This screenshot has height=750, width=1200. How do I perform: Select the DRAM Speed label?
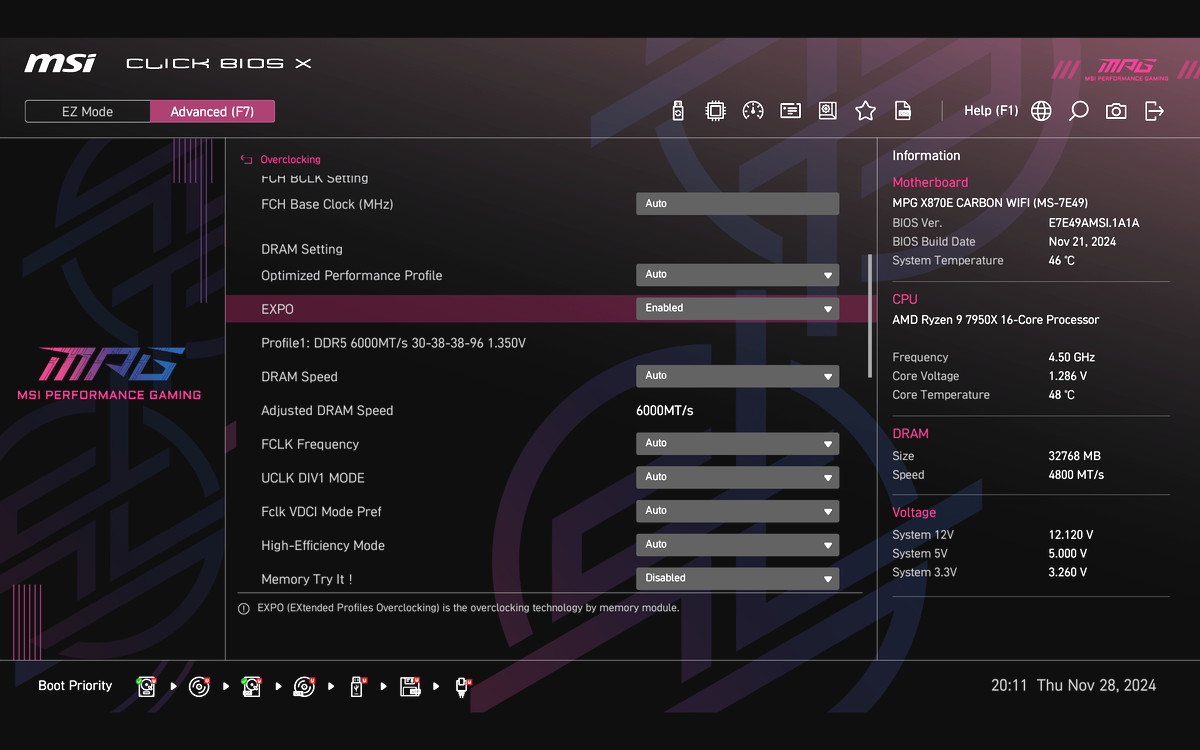click(299, 377)
